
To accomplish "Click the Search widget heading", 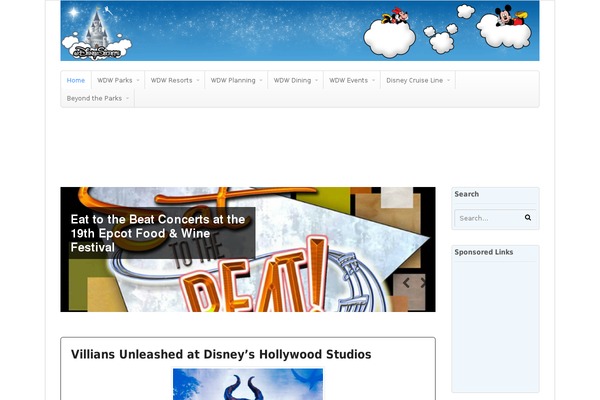I will (466, 194).
